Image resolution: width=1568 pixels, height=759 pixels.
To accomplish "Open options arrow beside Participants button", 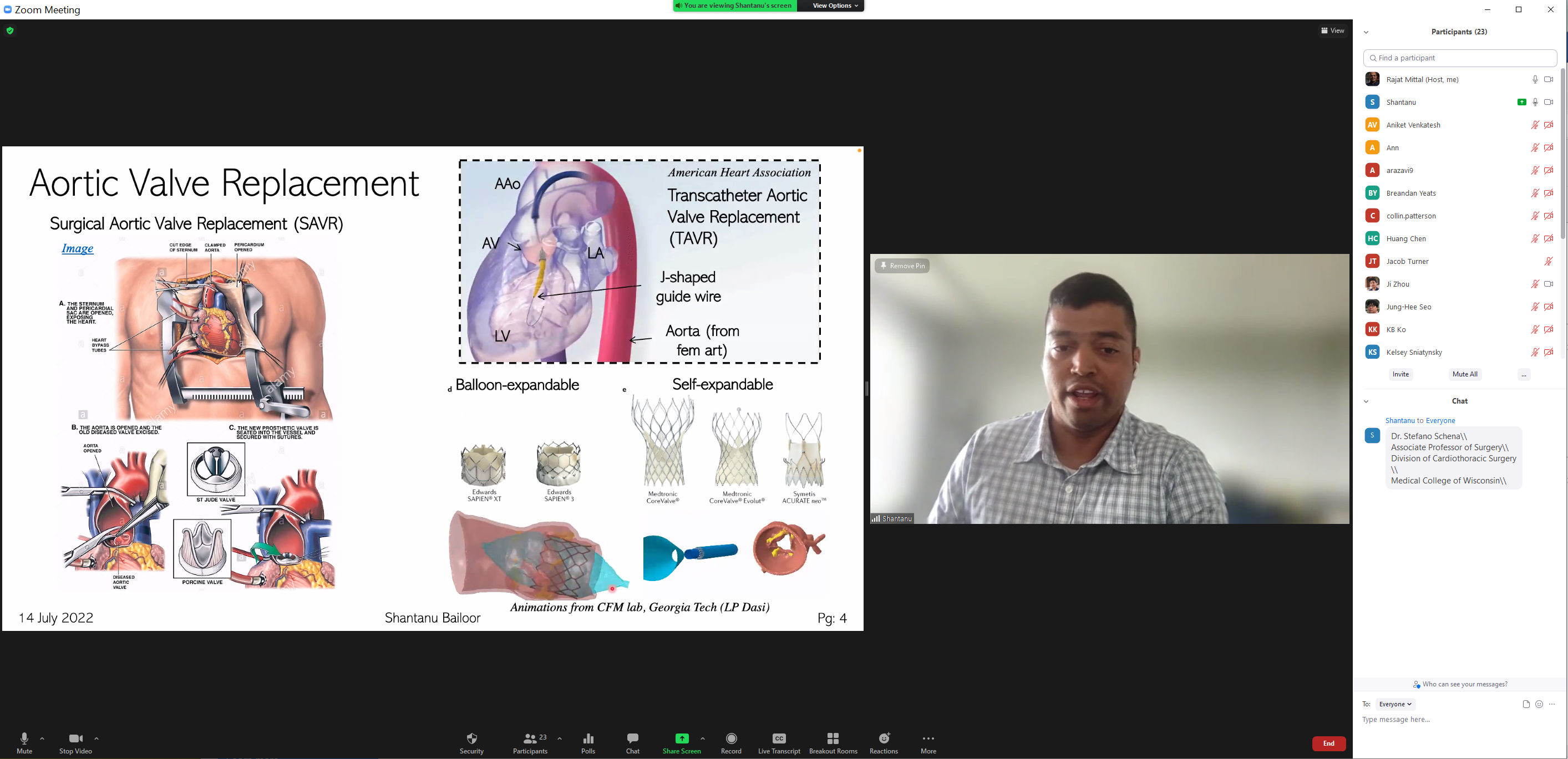I will (x=560, y=738).
